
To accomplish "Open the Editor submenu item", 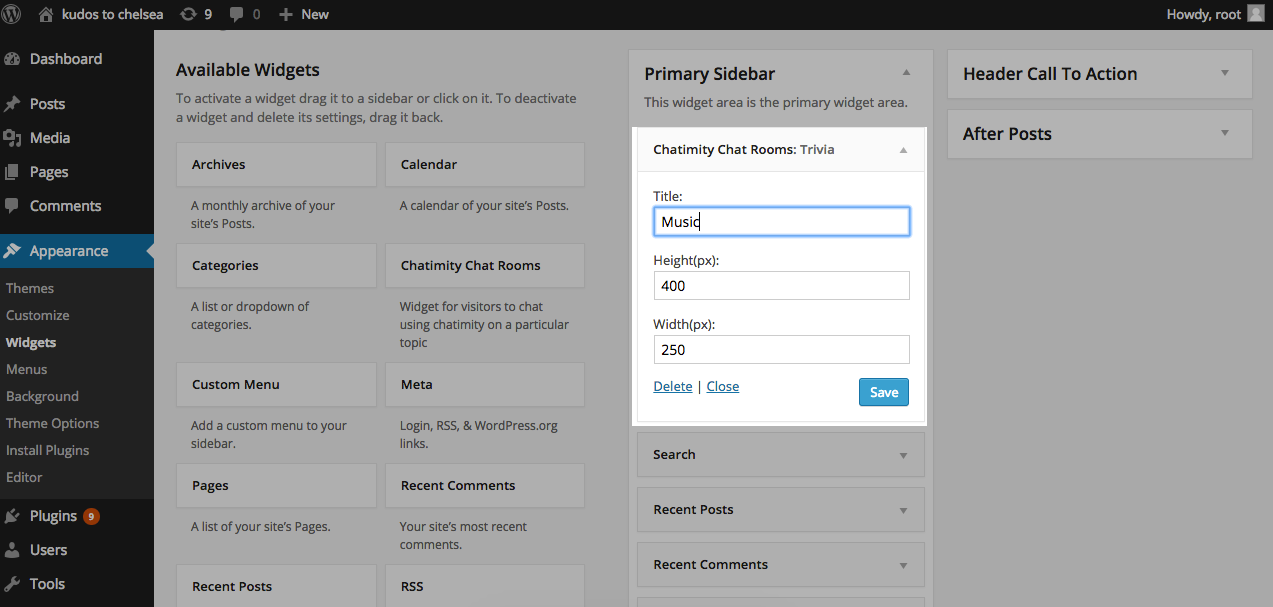I will (24, 477).
